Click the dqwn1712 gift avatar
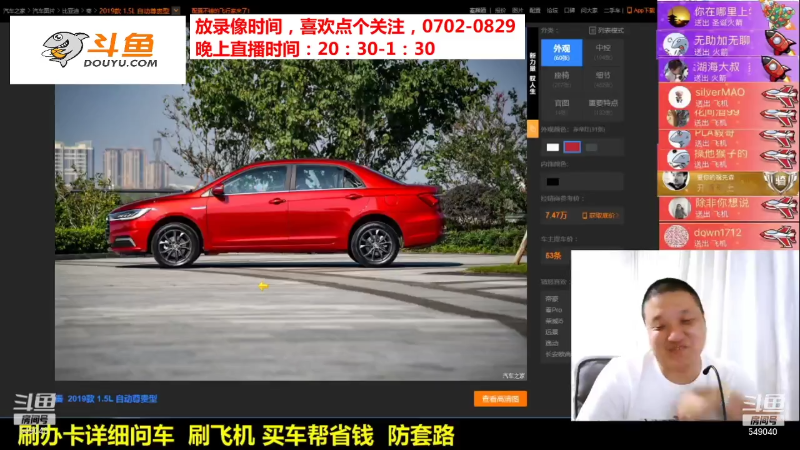The height and width of the screenshot is (450, 800). pos(677,236)
